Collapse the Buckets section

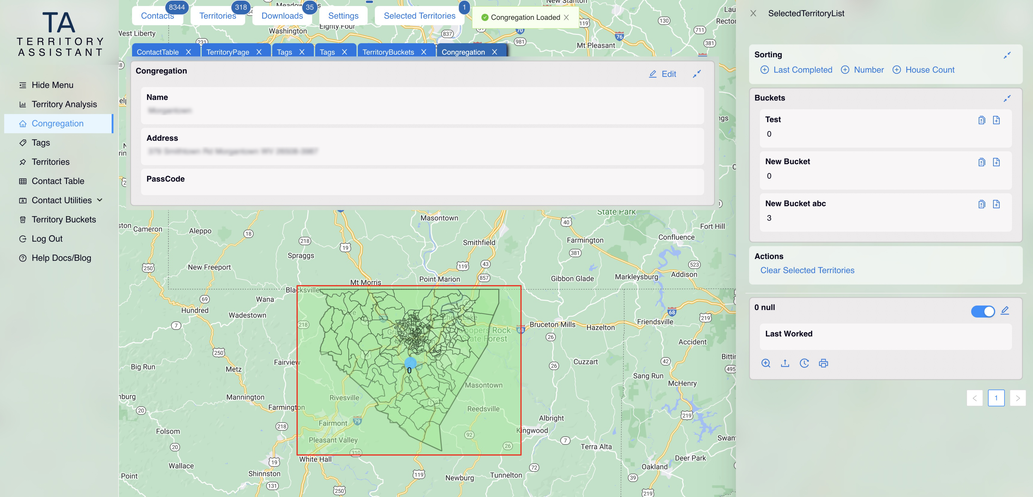tap(1007, 98)
